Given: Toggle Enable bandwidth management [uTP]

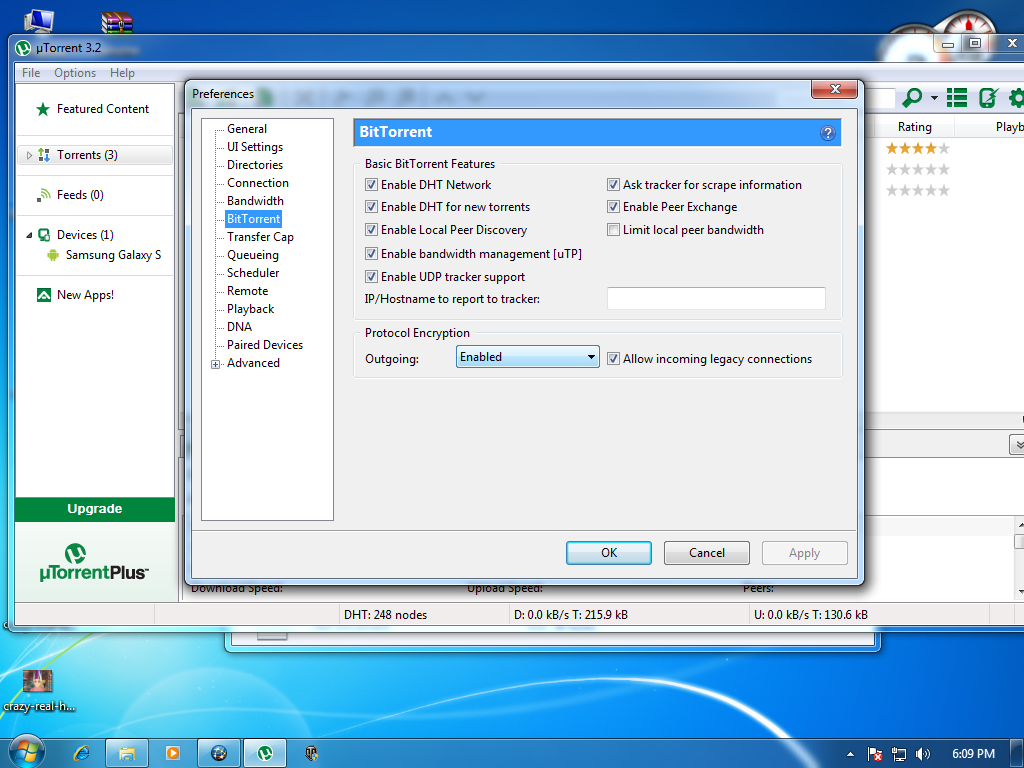Looking at the screenshot, I should (x=371, y=253).
